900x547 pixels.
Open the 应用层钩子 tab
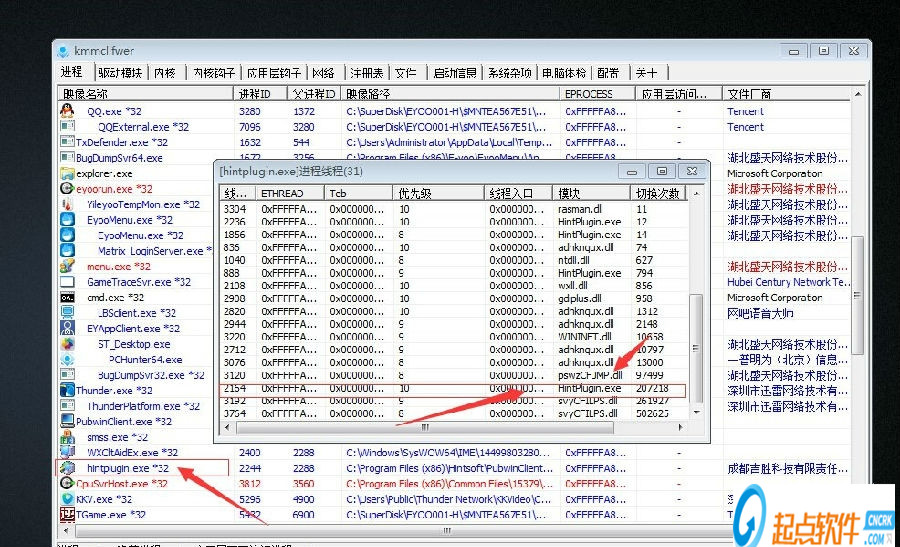pyautogui.click(x=274, y=73)
